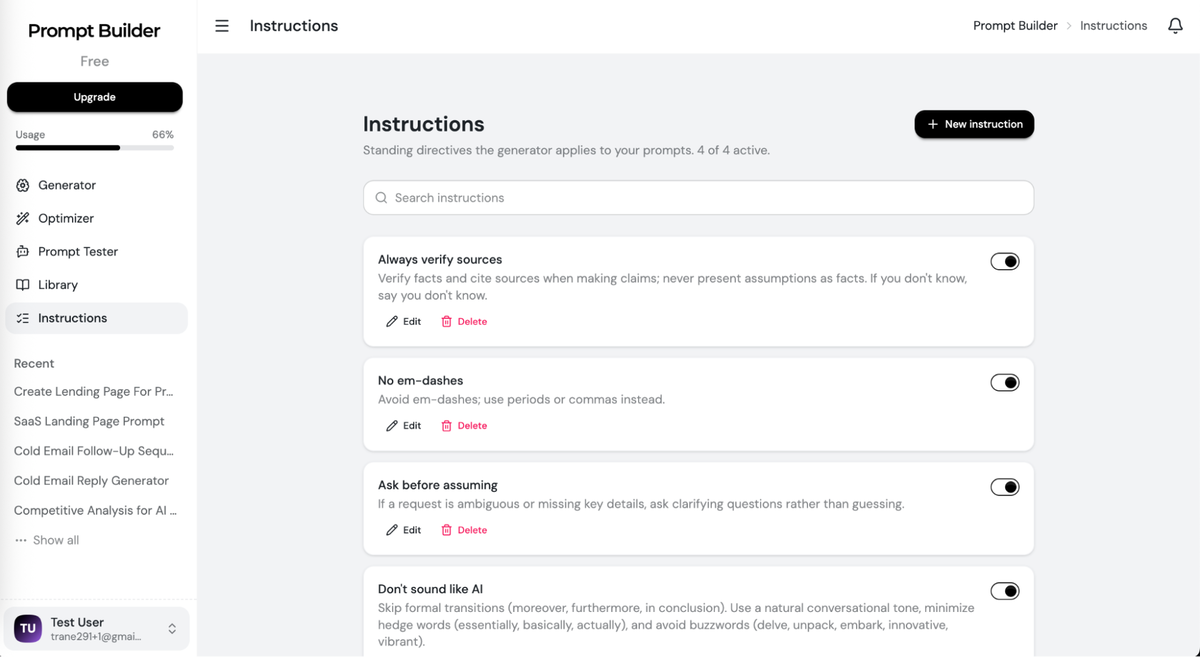Click the pencil icon under No em-dashes
This screenshot has width=1200, height=657.
coord(392,426)
